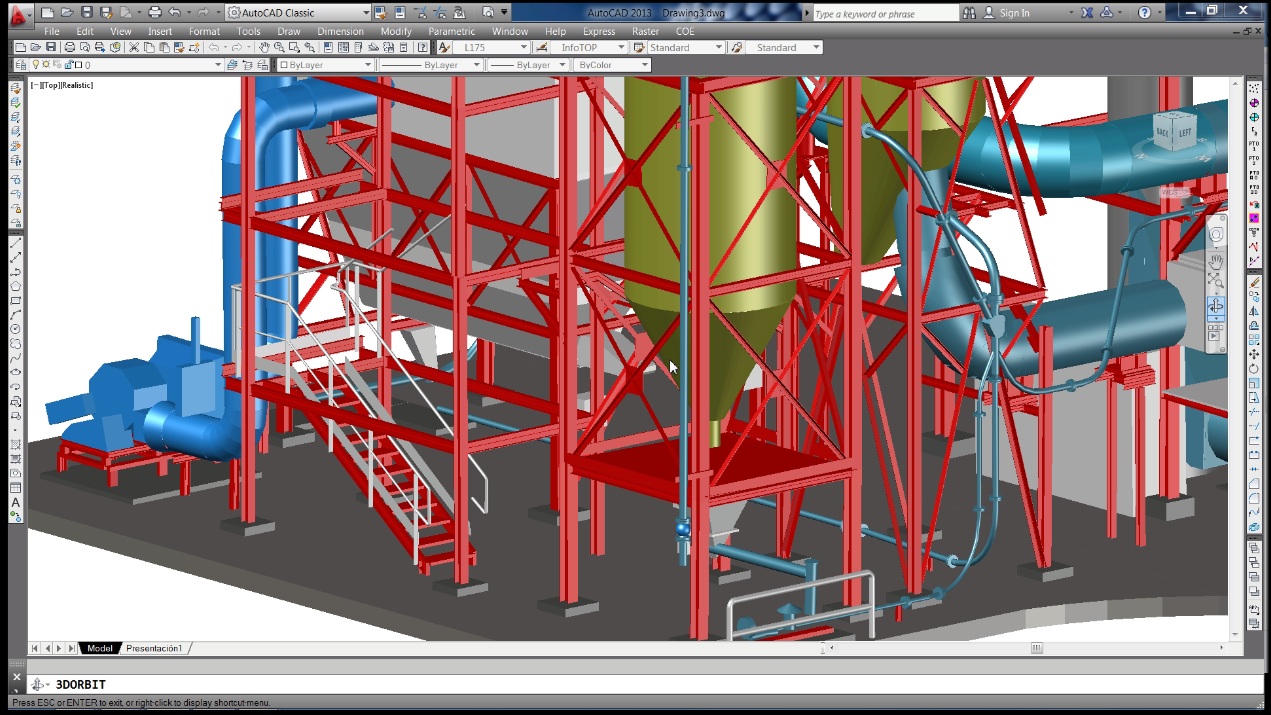Launch the QuickCalc calculator
Image resolution: width=1271 pixels, height=715 pixels.
coord(403,47)
